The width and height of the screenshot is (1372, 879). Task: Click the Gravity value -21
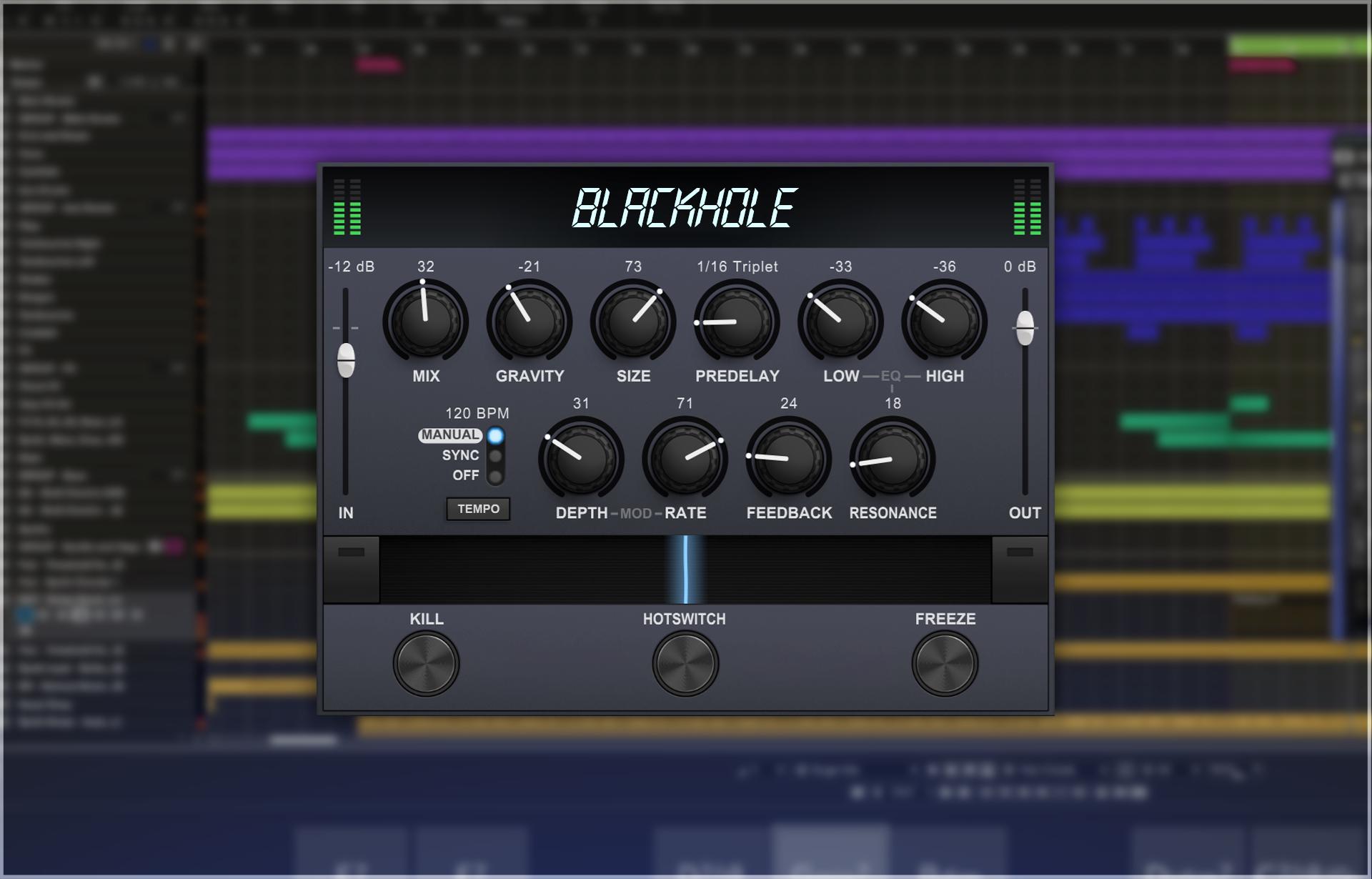(x=530, y=267)
